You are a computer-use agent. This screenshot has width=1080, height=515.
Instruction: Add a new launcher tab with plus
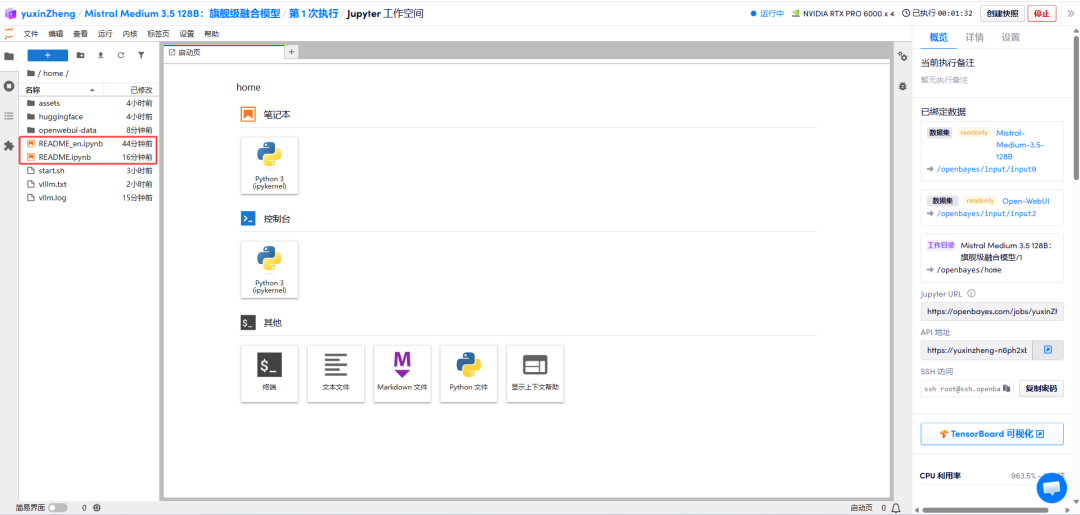291,52
